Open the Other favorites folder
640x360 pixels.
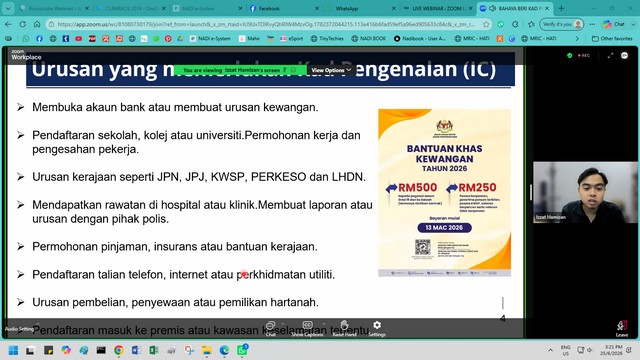click(x=612, y=38)
